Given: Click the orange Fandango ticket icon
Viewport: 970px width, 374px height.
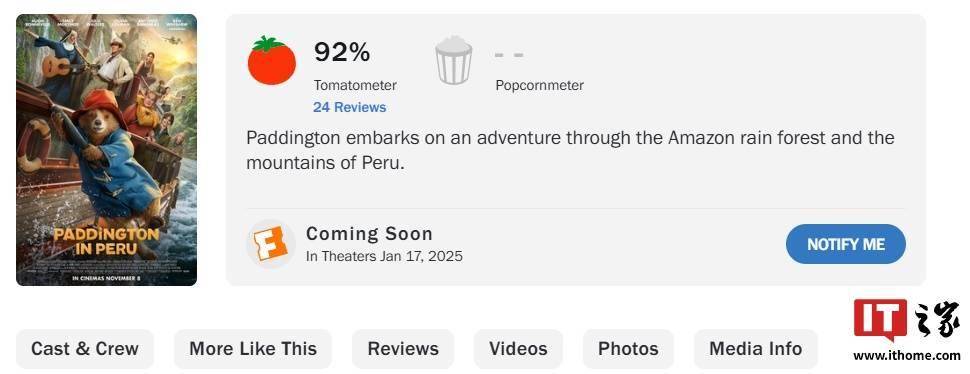Looking at the screenshot, I should click(271, 244).
